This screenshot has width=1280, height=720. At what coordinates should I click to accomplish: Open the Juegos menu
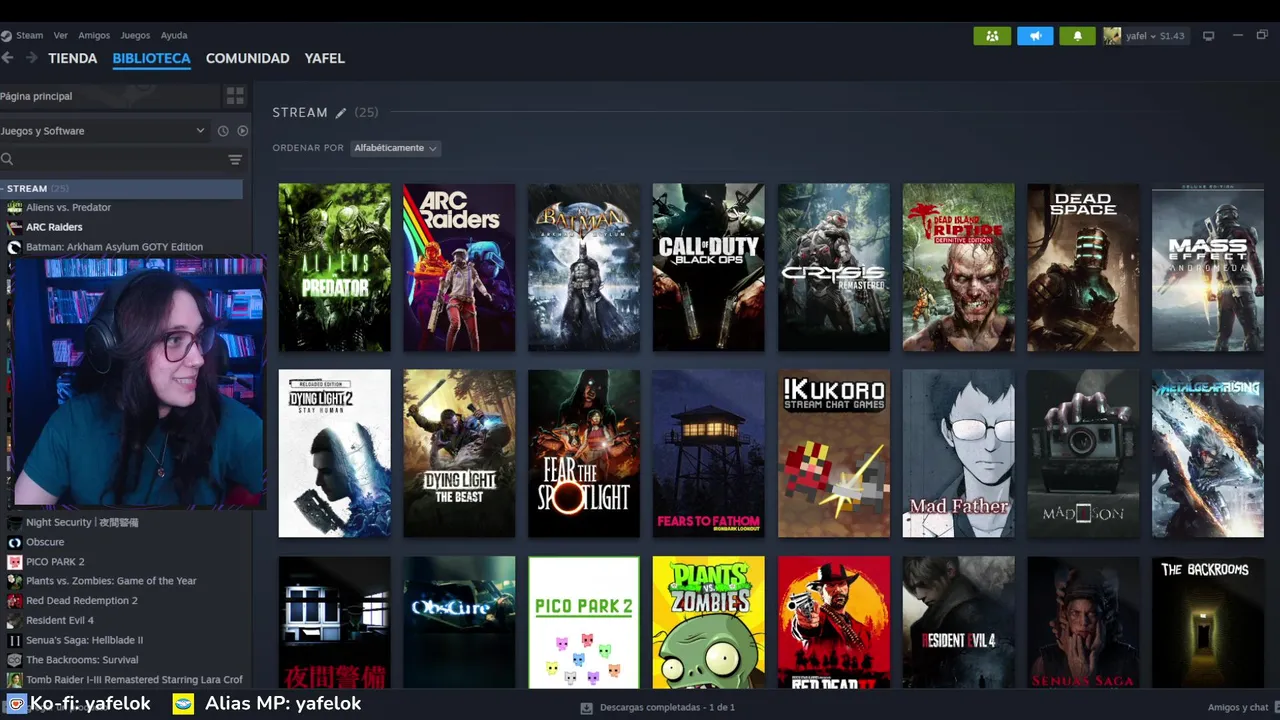coord(135,35)
